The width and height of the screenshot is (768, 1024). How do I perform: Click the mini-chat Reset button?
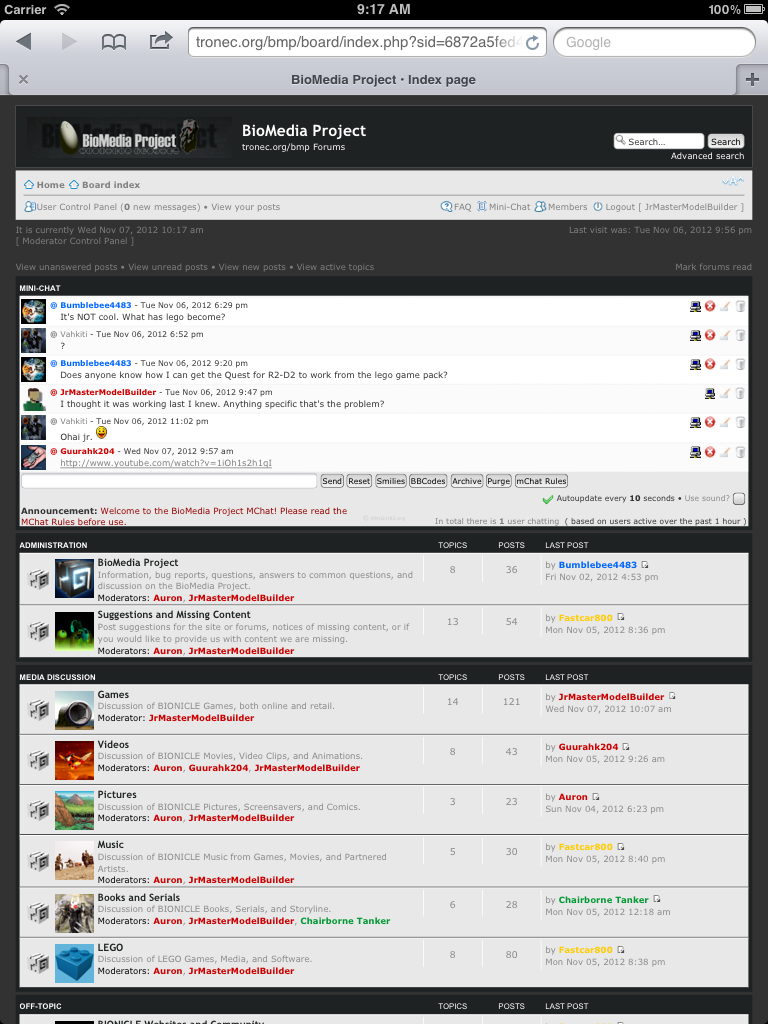click(359, 481)
